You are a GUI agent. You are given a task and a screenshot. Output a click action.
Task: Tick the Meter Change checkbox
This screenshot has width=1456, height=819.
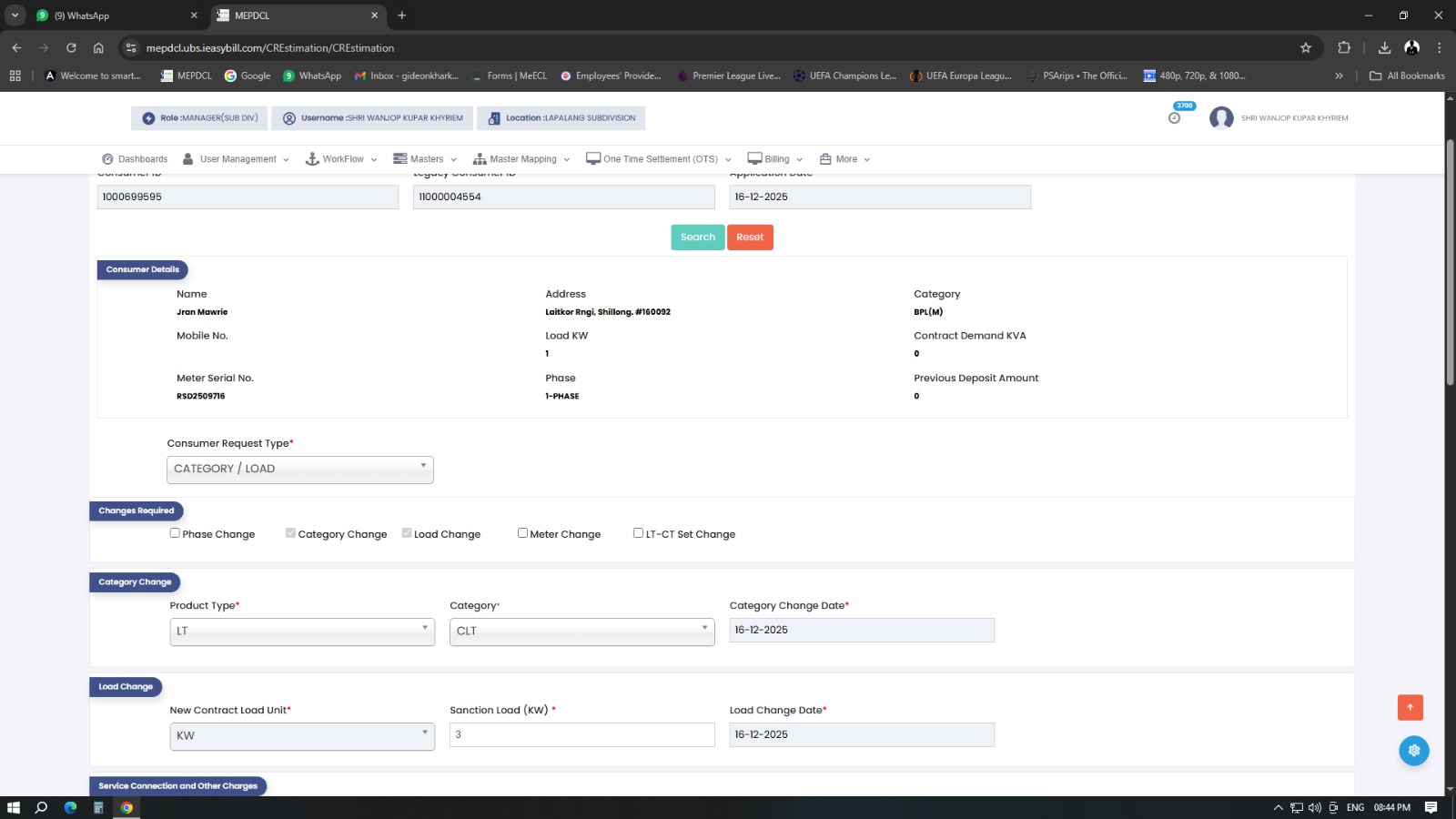(x=522, y=533)
